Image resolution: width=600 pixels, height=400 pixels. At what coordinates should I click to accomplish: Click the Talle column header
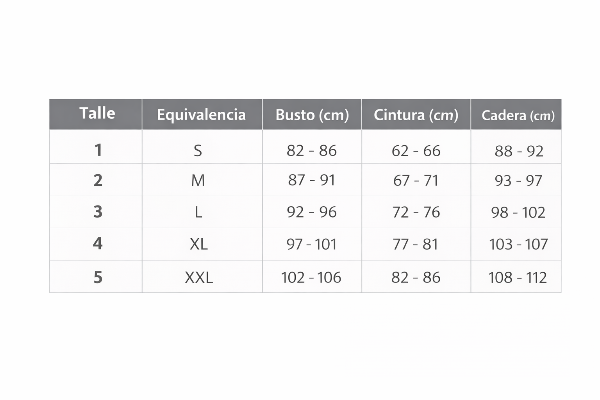[97, 114]
